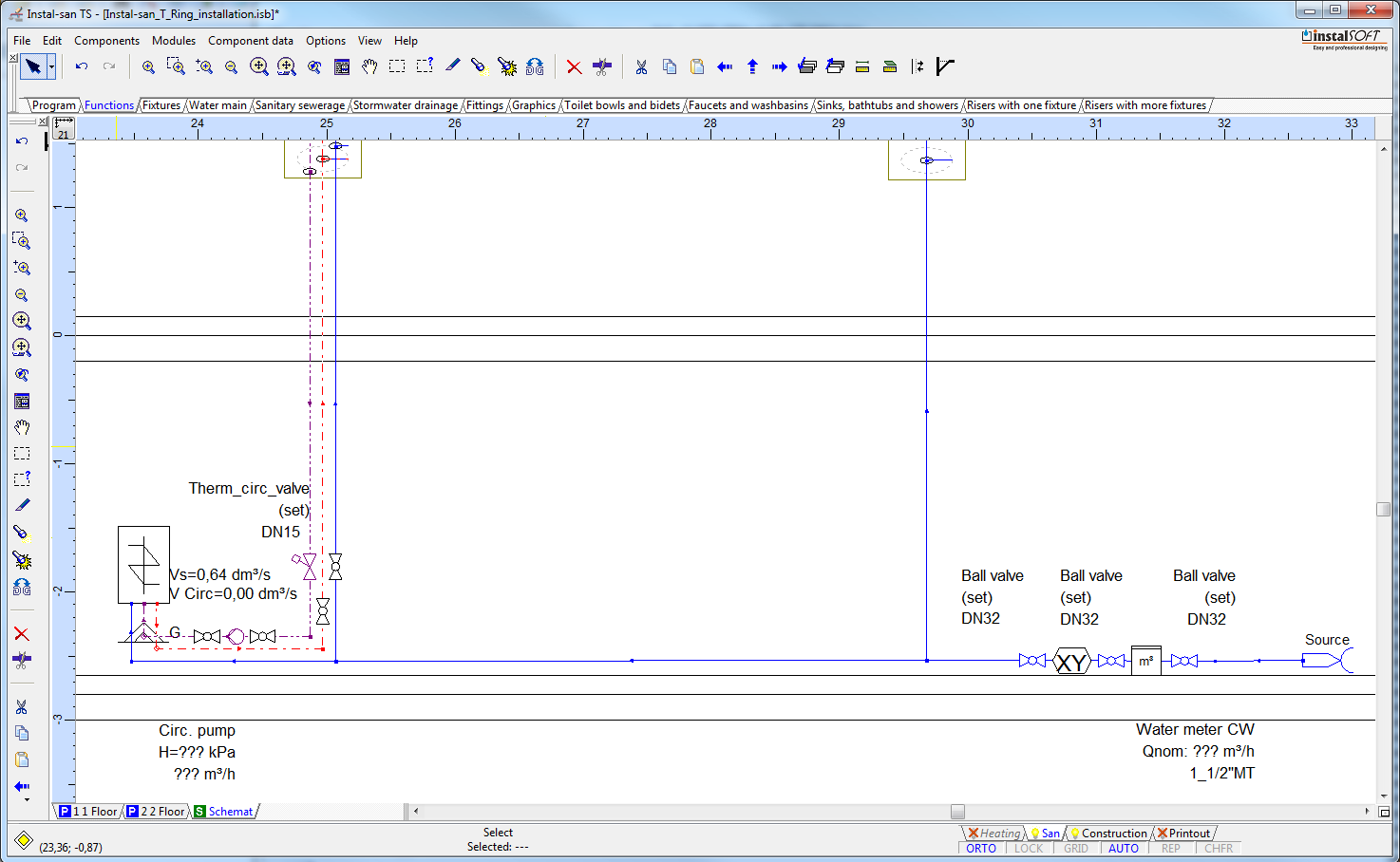
Task: Open the File menu
Action: coord(22,41)
